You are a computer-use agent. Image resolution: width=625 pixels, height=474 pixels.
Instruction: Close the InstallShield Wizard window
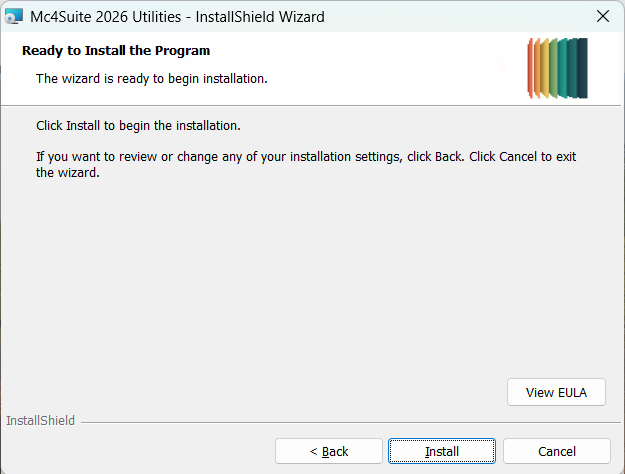pos(602,17)
